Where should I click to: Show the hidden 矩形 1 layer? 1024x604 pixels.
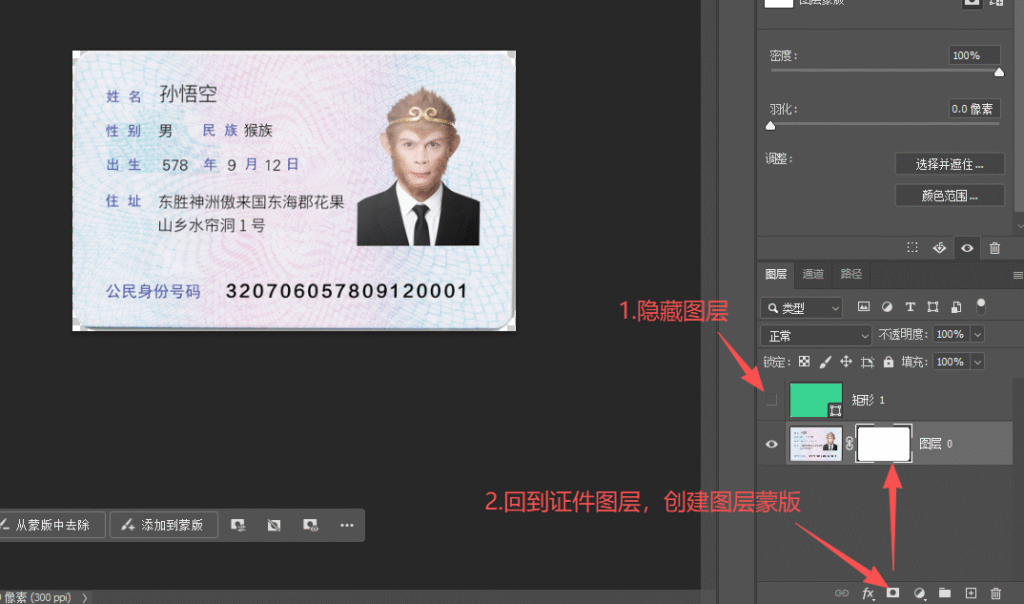click(x=771, y=400)
